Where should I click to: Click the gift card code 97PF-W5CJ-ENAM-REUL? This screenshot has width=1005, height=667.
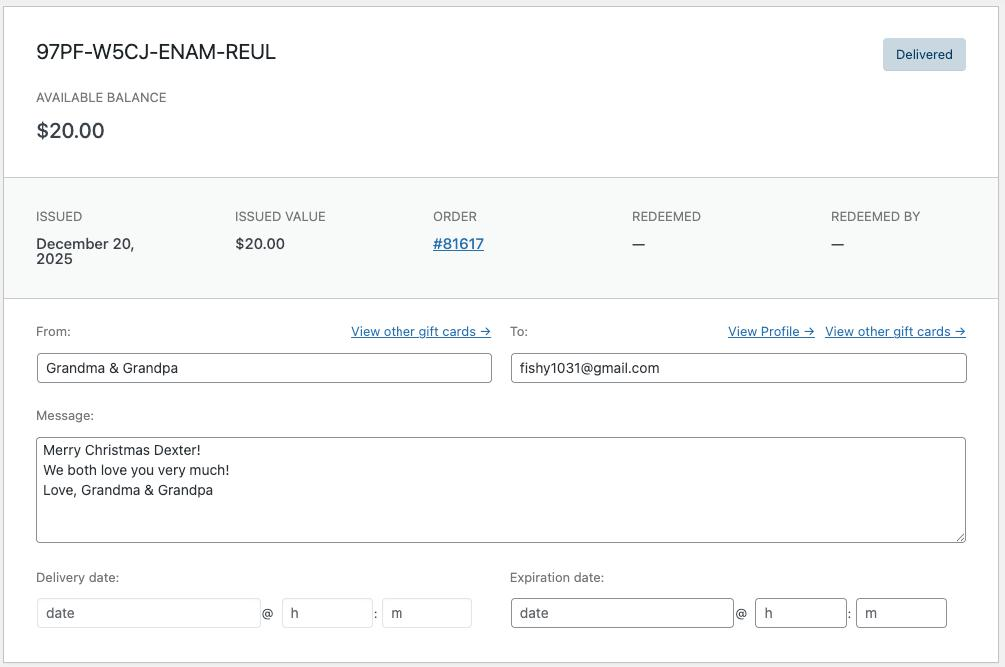click(156, 52)
